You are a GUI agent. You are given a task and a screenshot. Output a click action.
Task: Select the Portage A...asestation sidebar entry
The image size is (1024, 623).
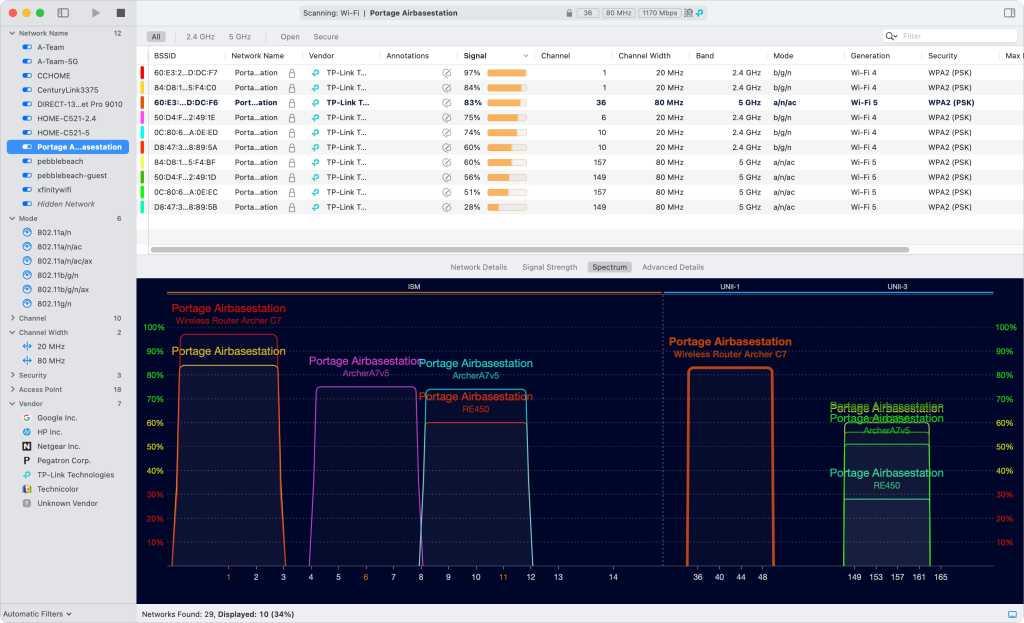click(68, 147)
